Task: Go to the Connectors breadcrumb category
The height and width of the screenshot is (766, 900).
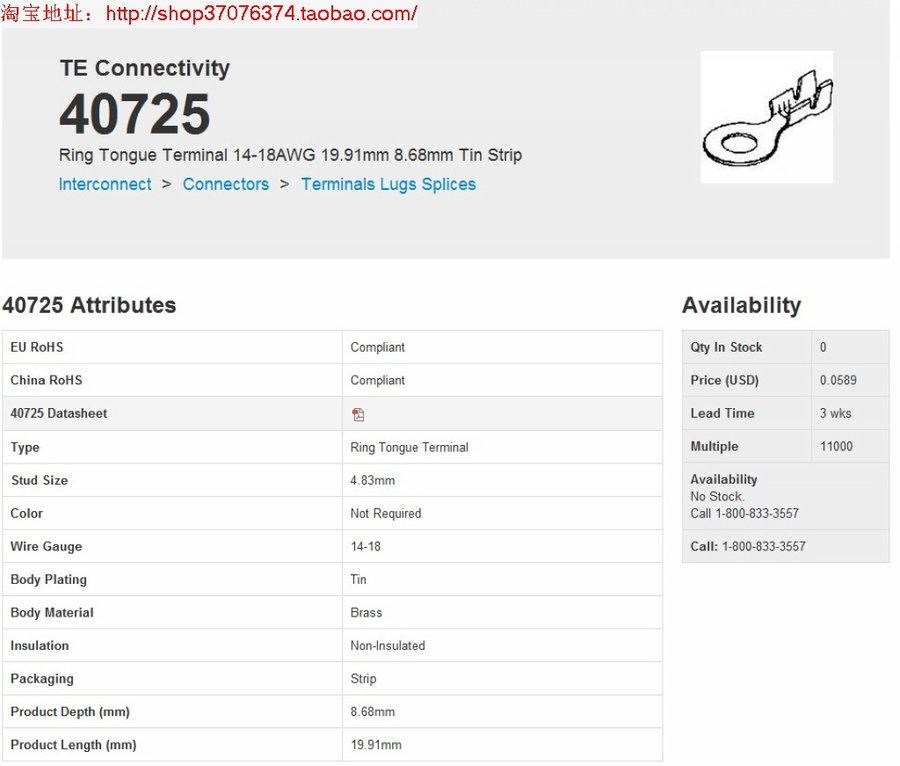Action: [225, 184]
